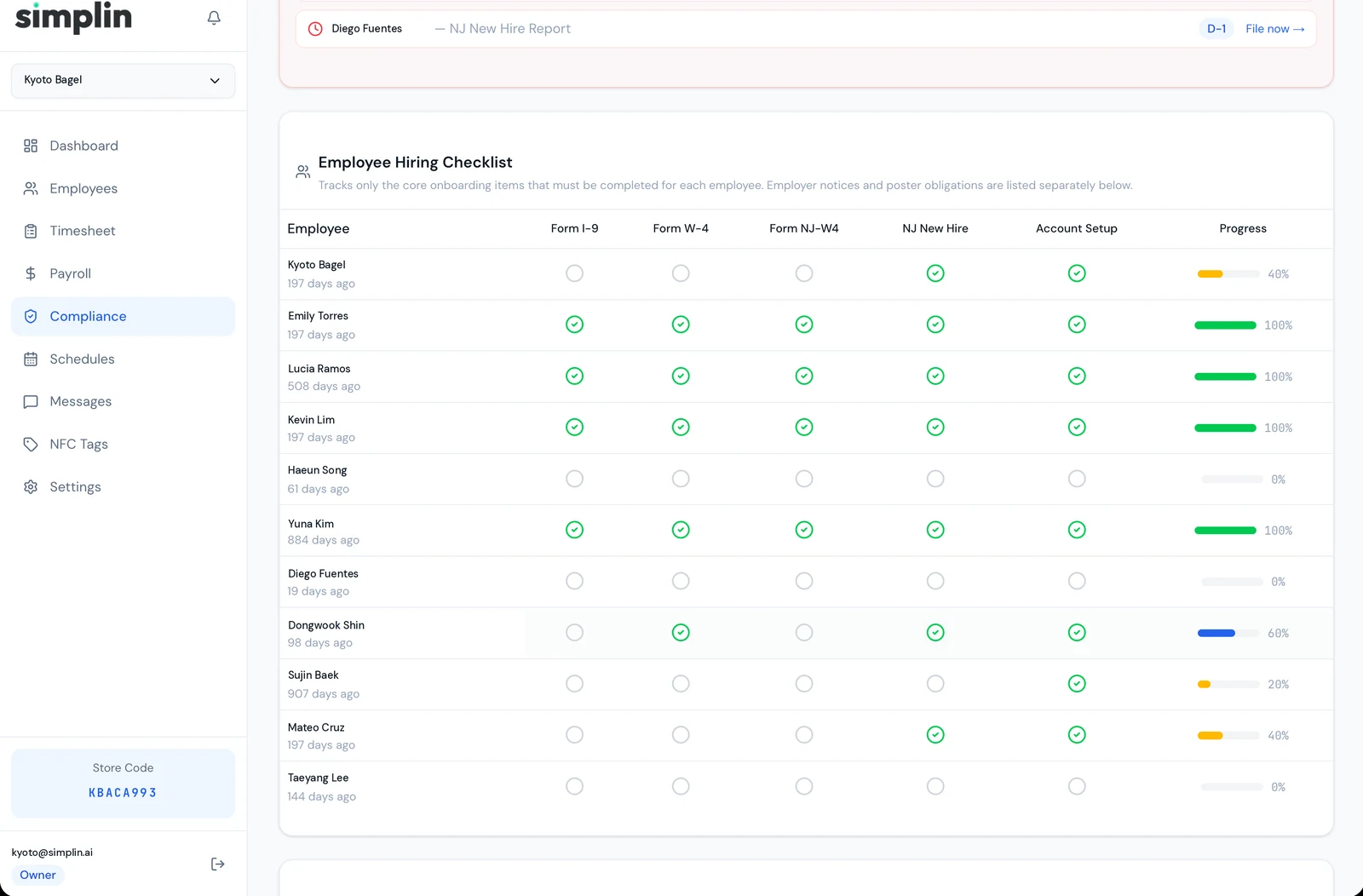Open notifications bell icon
The image size is (1363, 896).
(214, 18)
